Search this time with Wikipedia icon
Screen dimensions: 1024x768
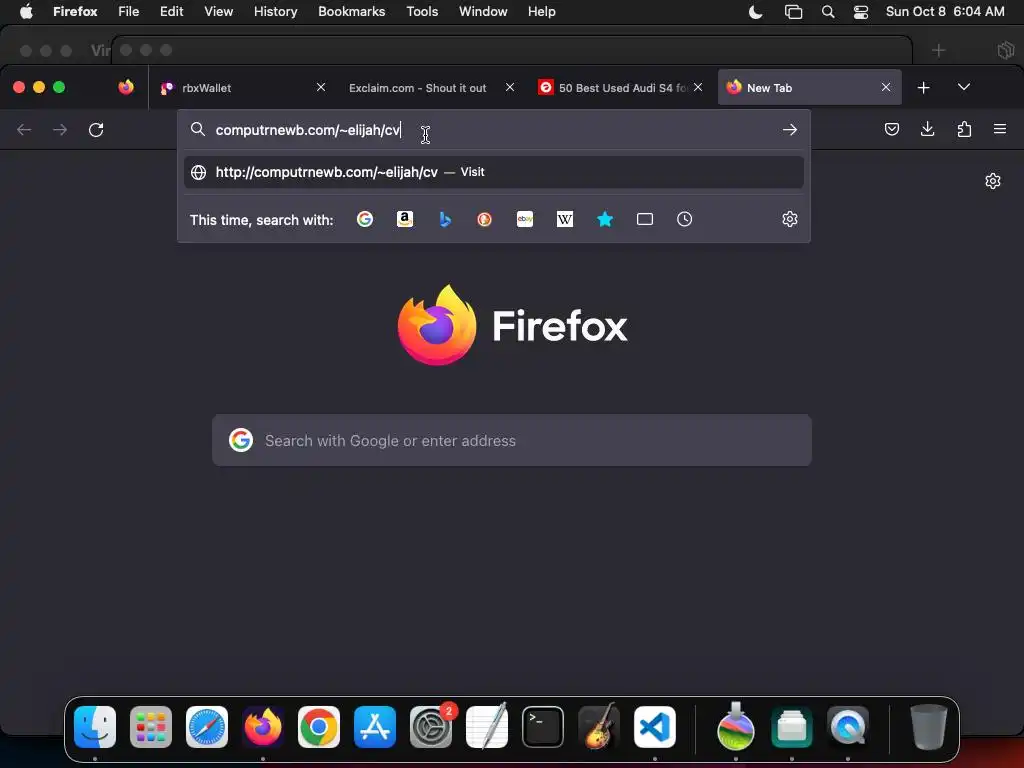click(565, 219)
